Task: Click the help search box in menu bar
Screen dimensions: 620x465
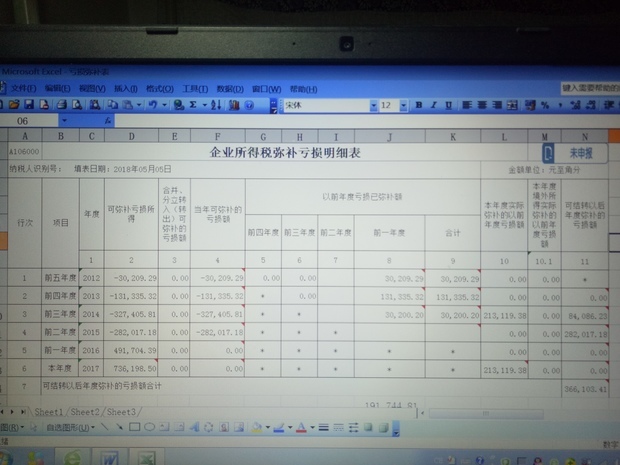Action: pyautogui.click(x=590, y=88)
